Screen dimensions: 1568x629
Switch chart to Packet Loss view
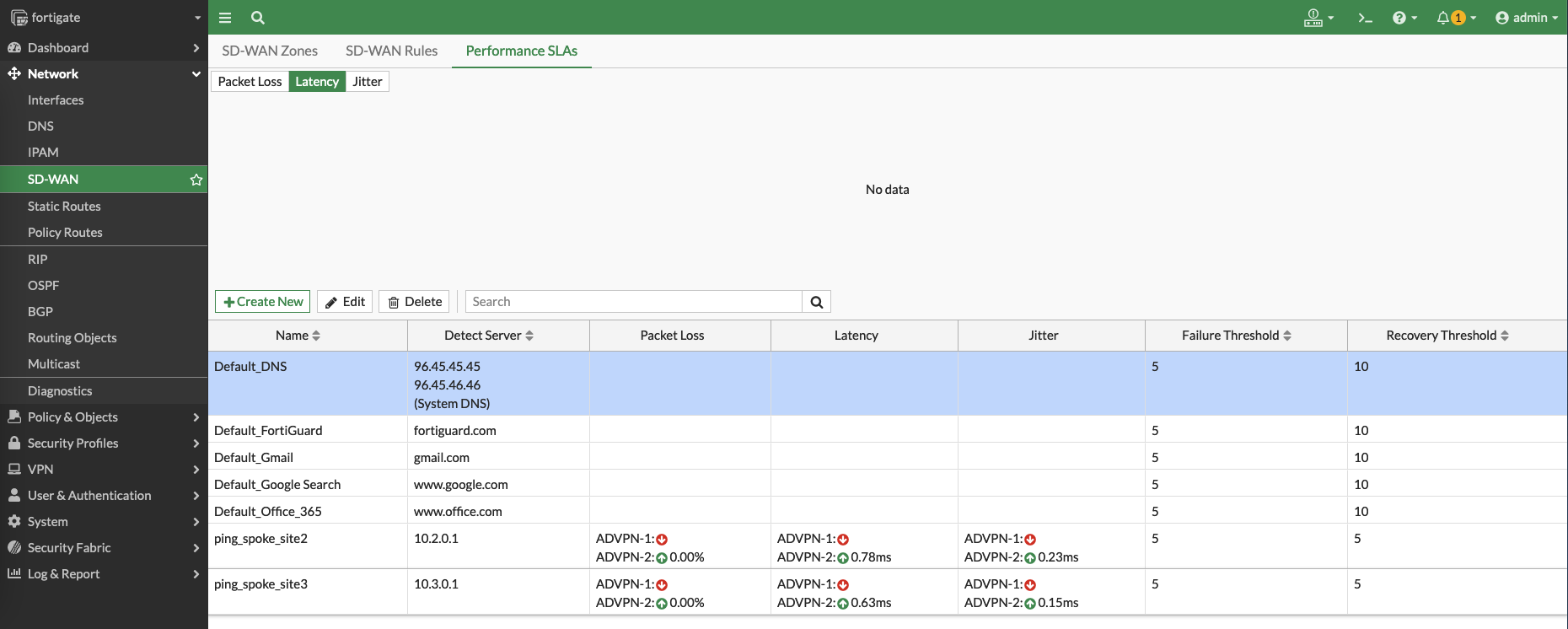click(x=250, y=82)
